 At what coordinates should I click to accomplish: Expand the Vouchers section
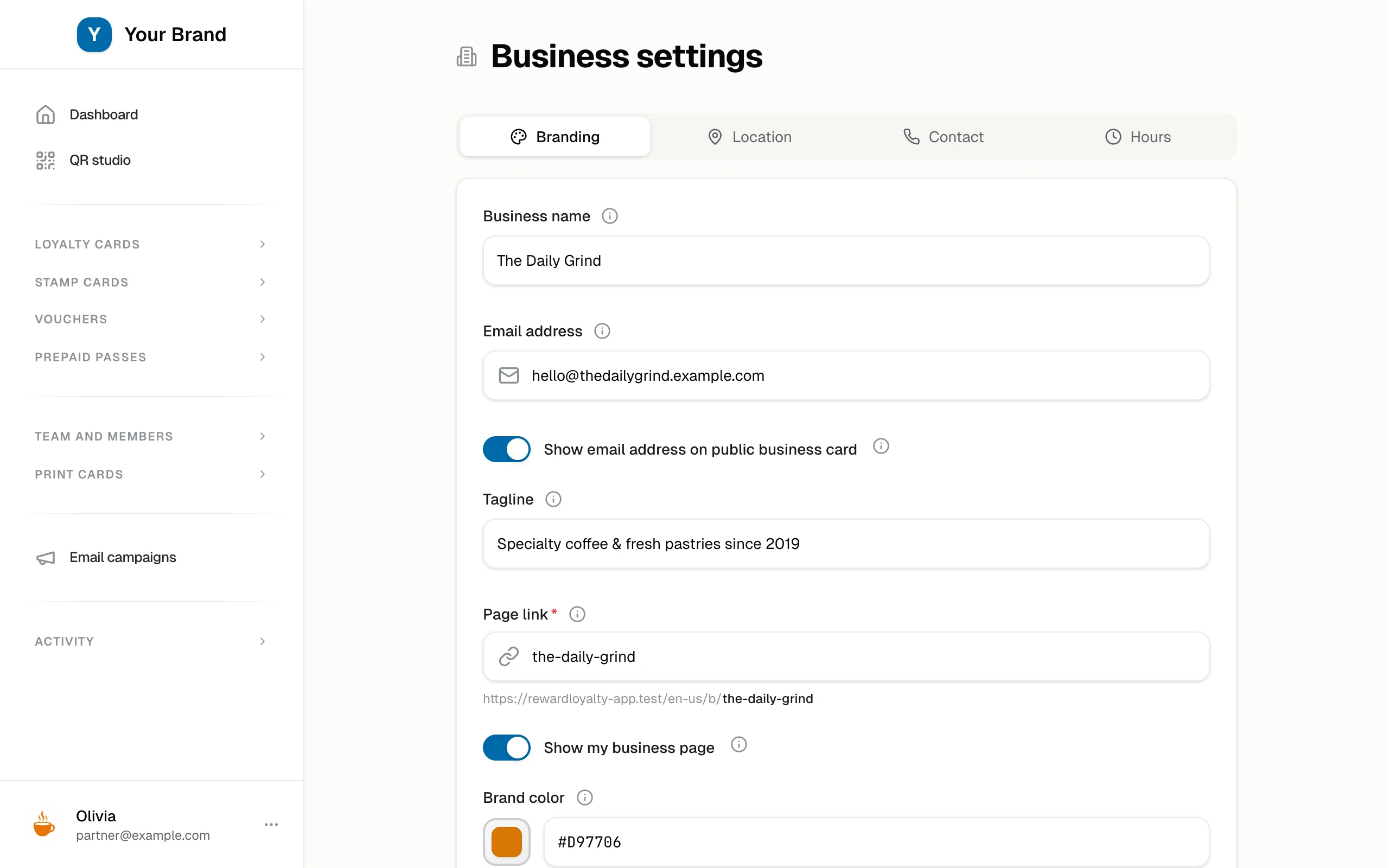(x=151, y=319)
